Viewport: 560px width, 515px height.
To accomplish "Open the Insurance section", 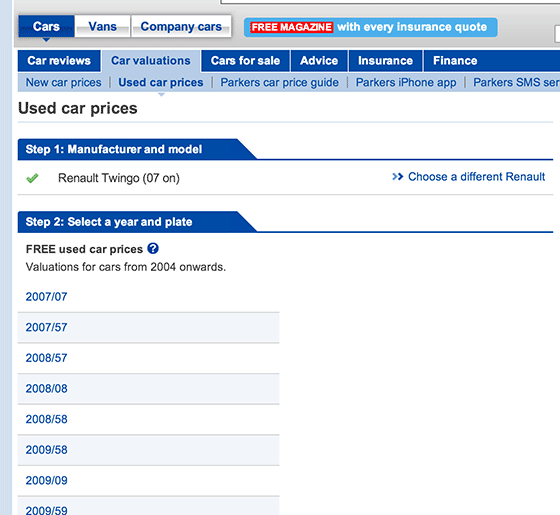I will (385, 61).
